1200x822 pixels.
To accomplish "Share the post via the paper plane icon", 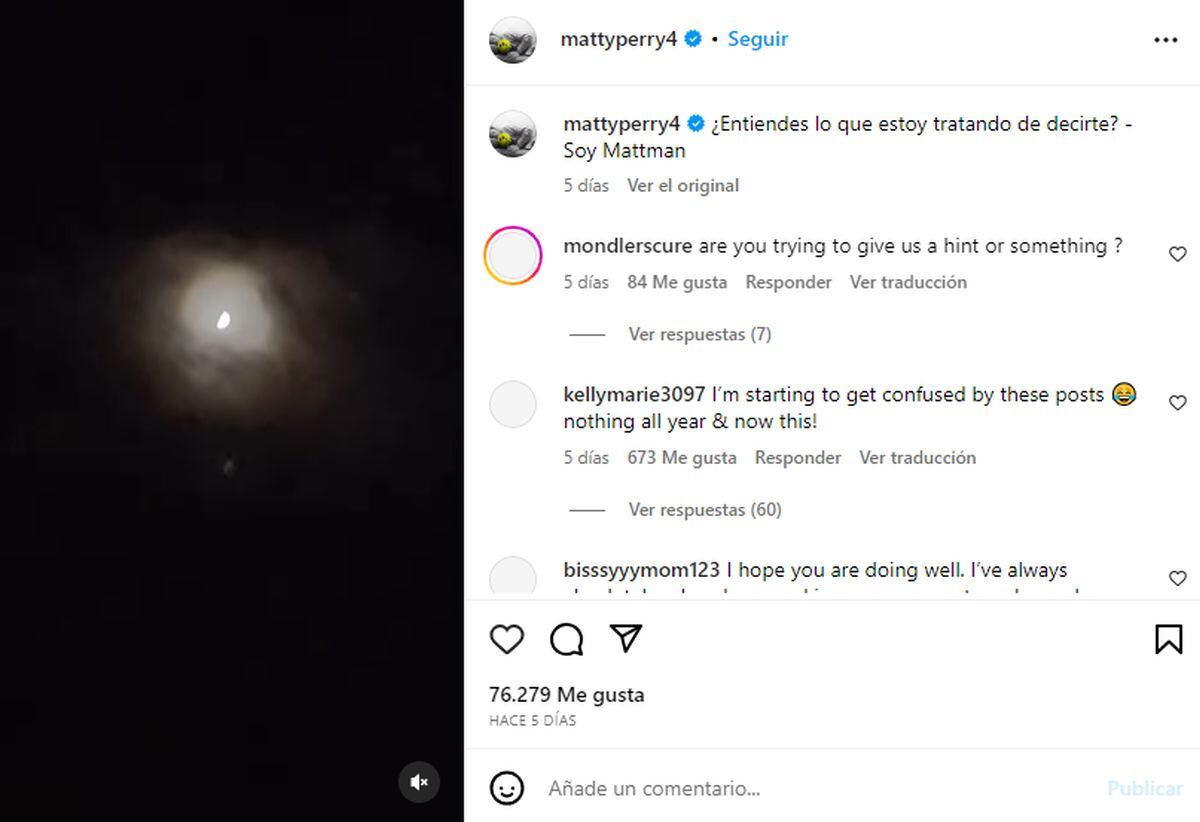I will coord(626,639).
